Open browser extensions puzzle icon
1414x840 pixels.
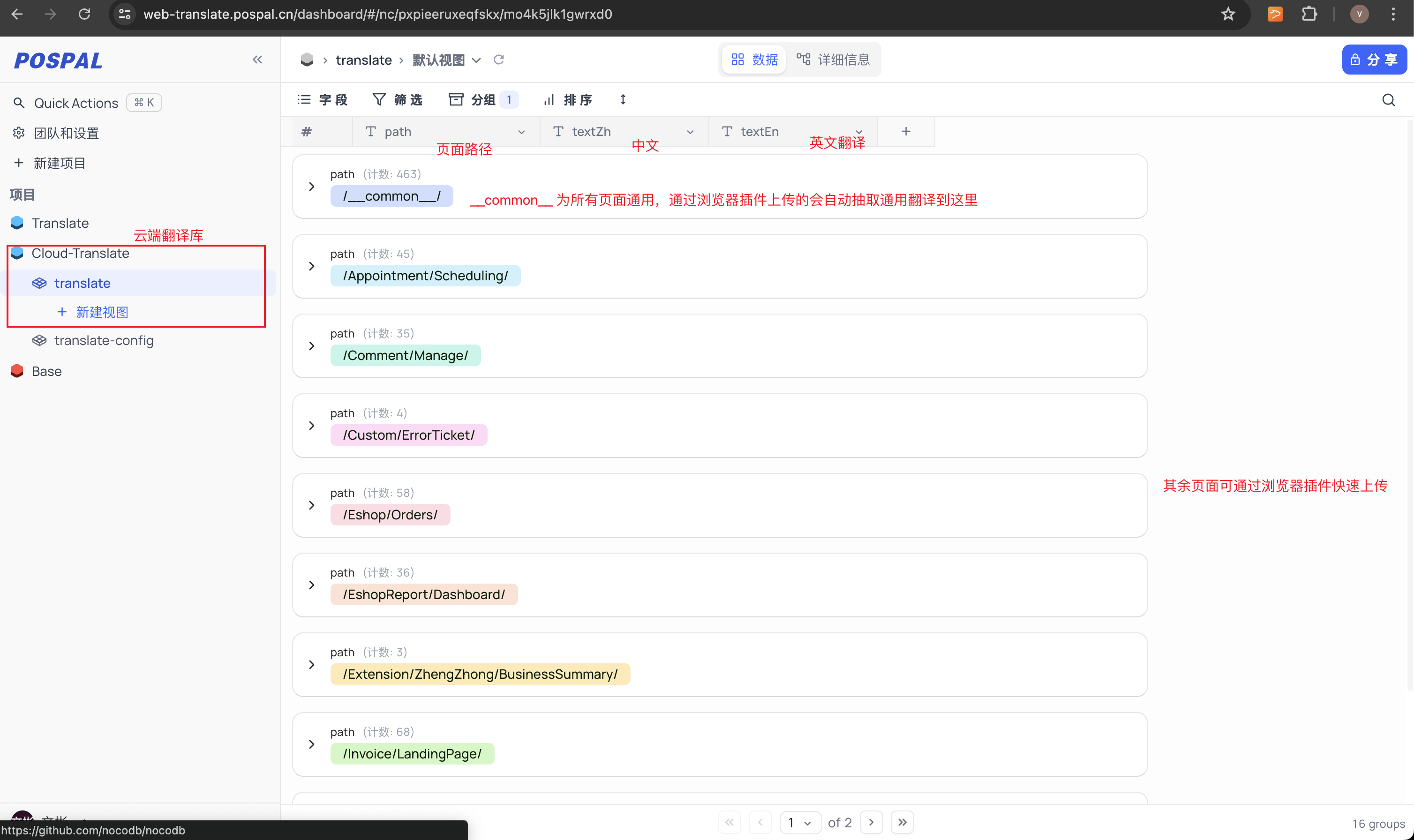click(1309, 14)
